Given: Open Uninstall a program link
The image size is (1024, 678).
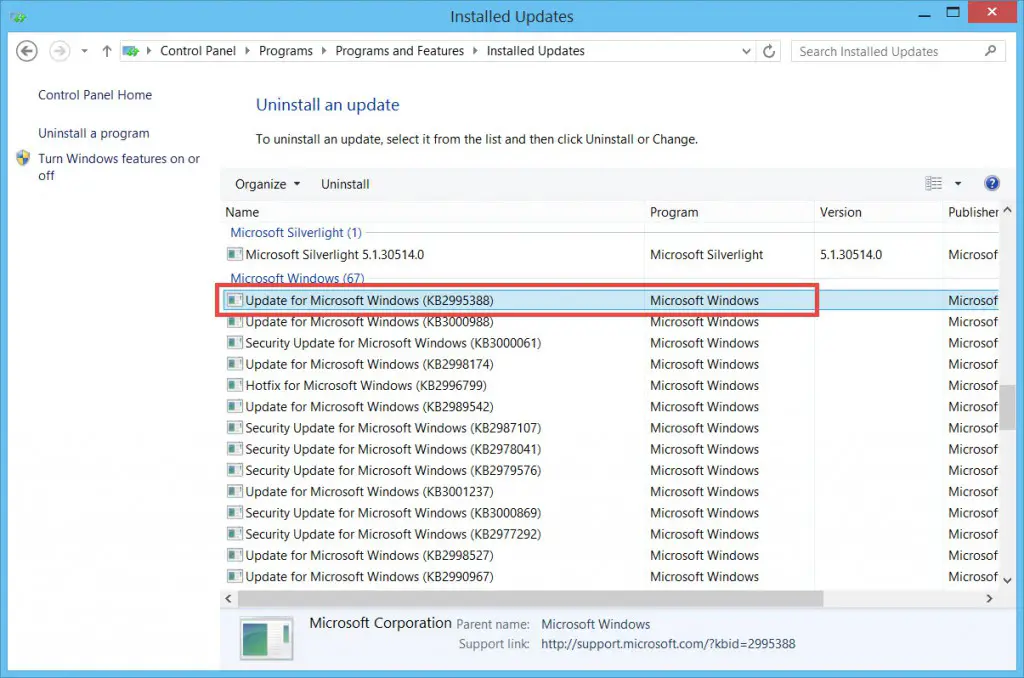Looking at the screenshot, I should point(93,133).
